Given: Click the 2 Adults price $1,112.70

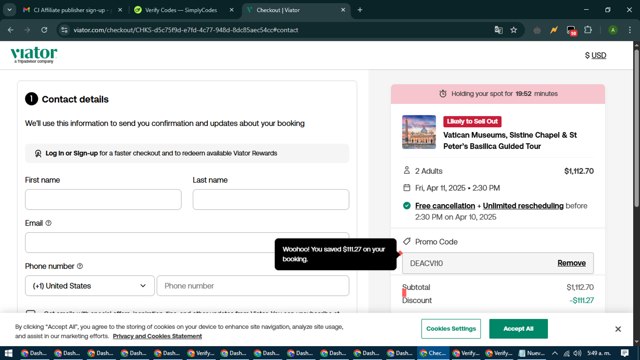Looking at the screenshot, I should (x=579, y=171).
